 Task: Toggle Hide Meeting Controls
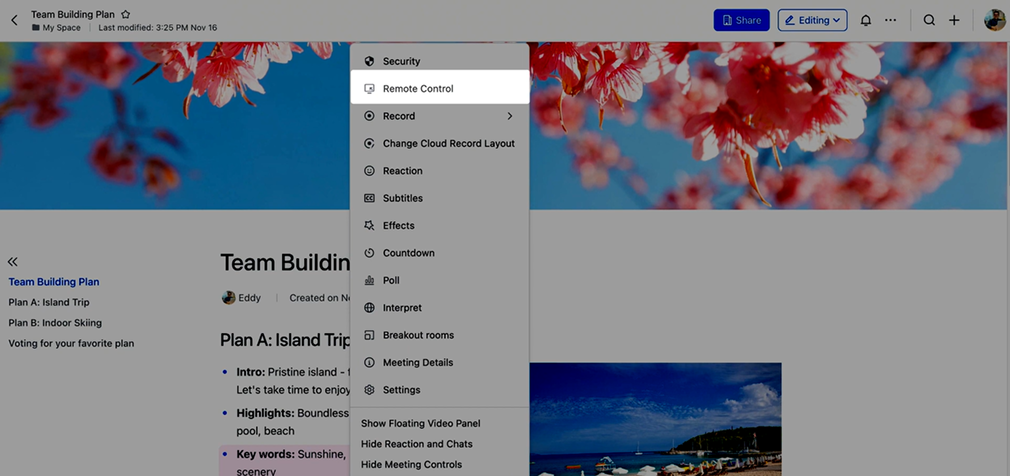pos(411,464)
